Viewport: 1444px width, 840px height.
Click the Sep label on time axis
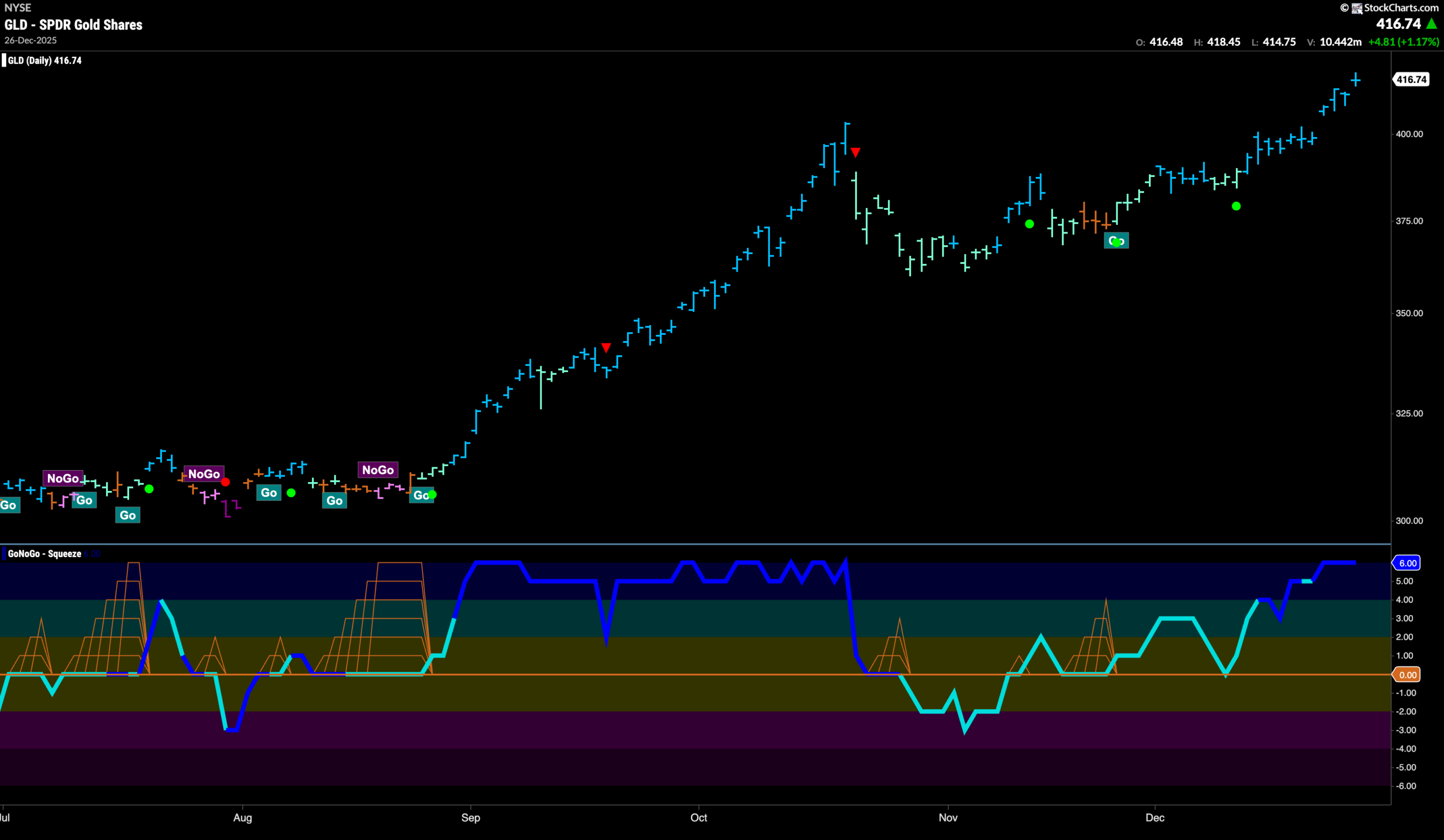pos(470,817)
